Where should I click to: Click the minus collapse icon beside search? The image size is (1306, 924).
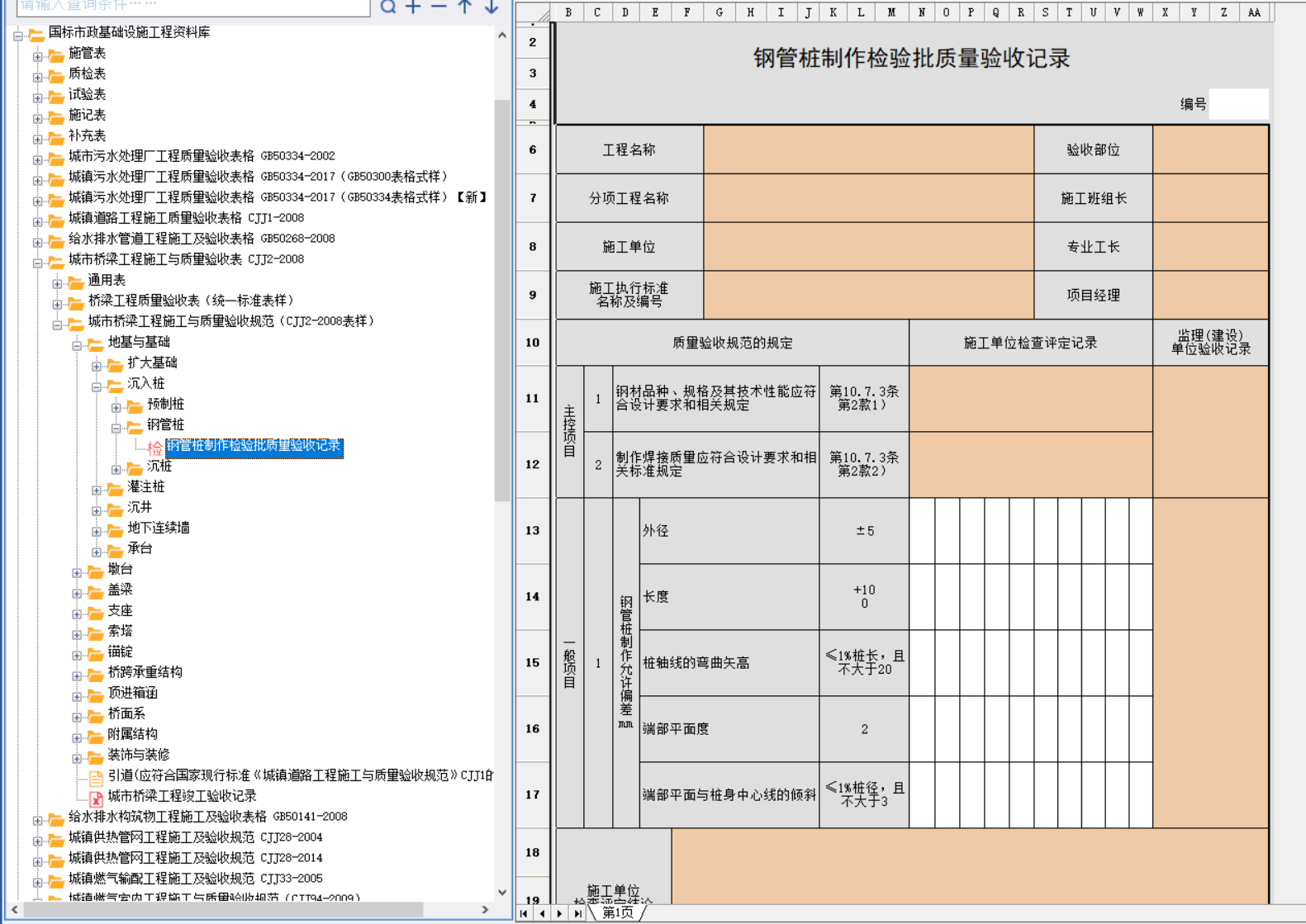pos(439,7)
